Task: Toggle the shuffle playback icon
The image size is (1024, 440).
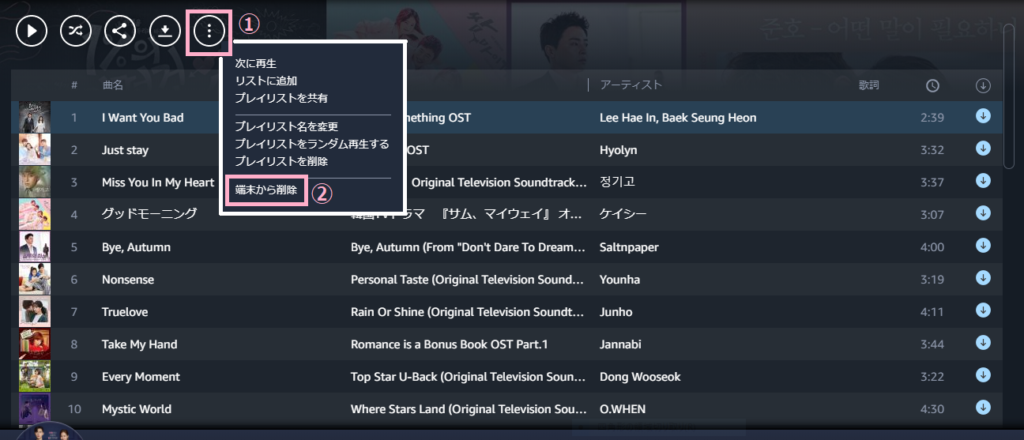Action: click(76, 31)
